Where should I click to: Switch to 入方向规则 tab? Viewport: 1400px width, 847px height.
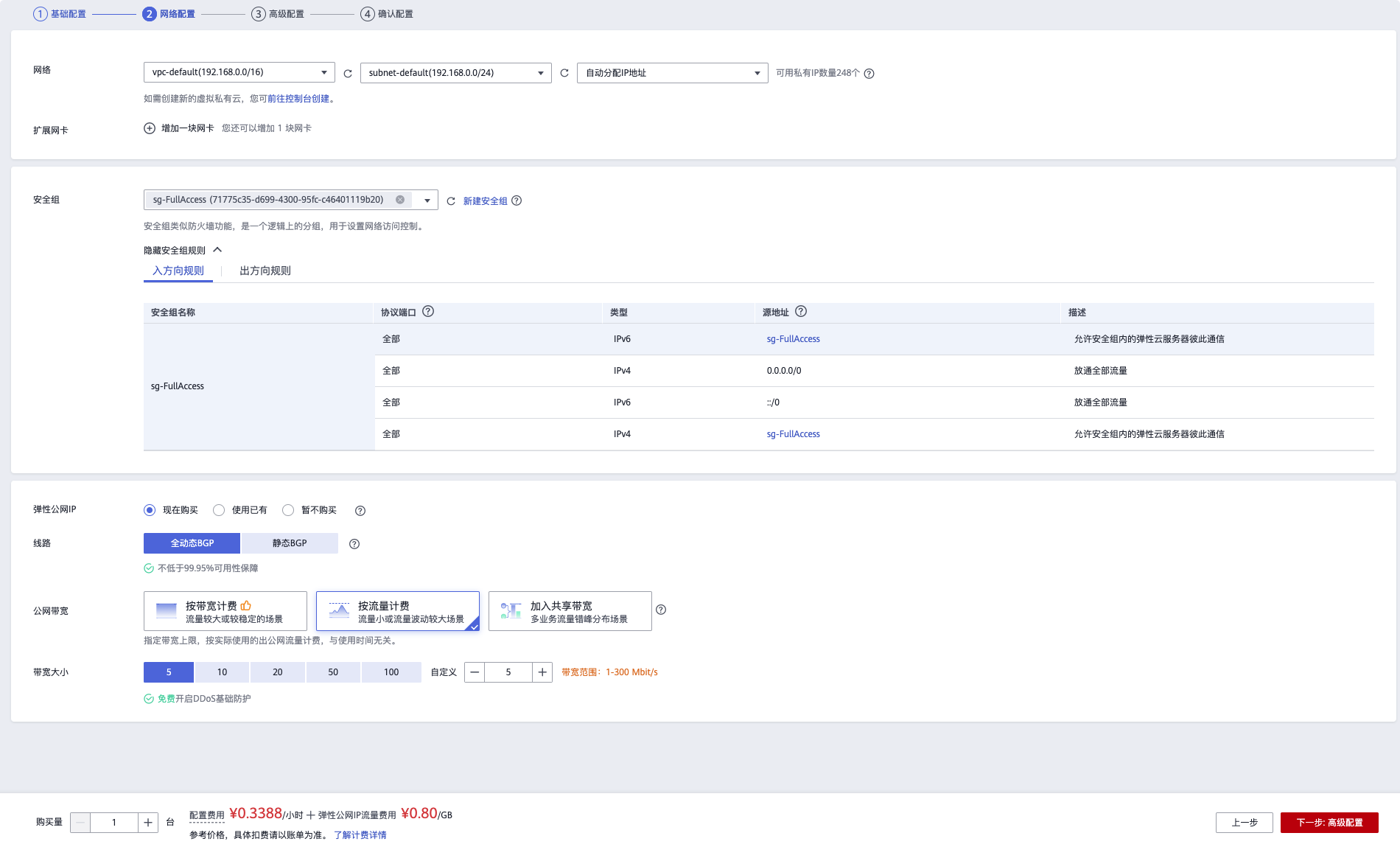pyautogui.click(x=178, y=271)
